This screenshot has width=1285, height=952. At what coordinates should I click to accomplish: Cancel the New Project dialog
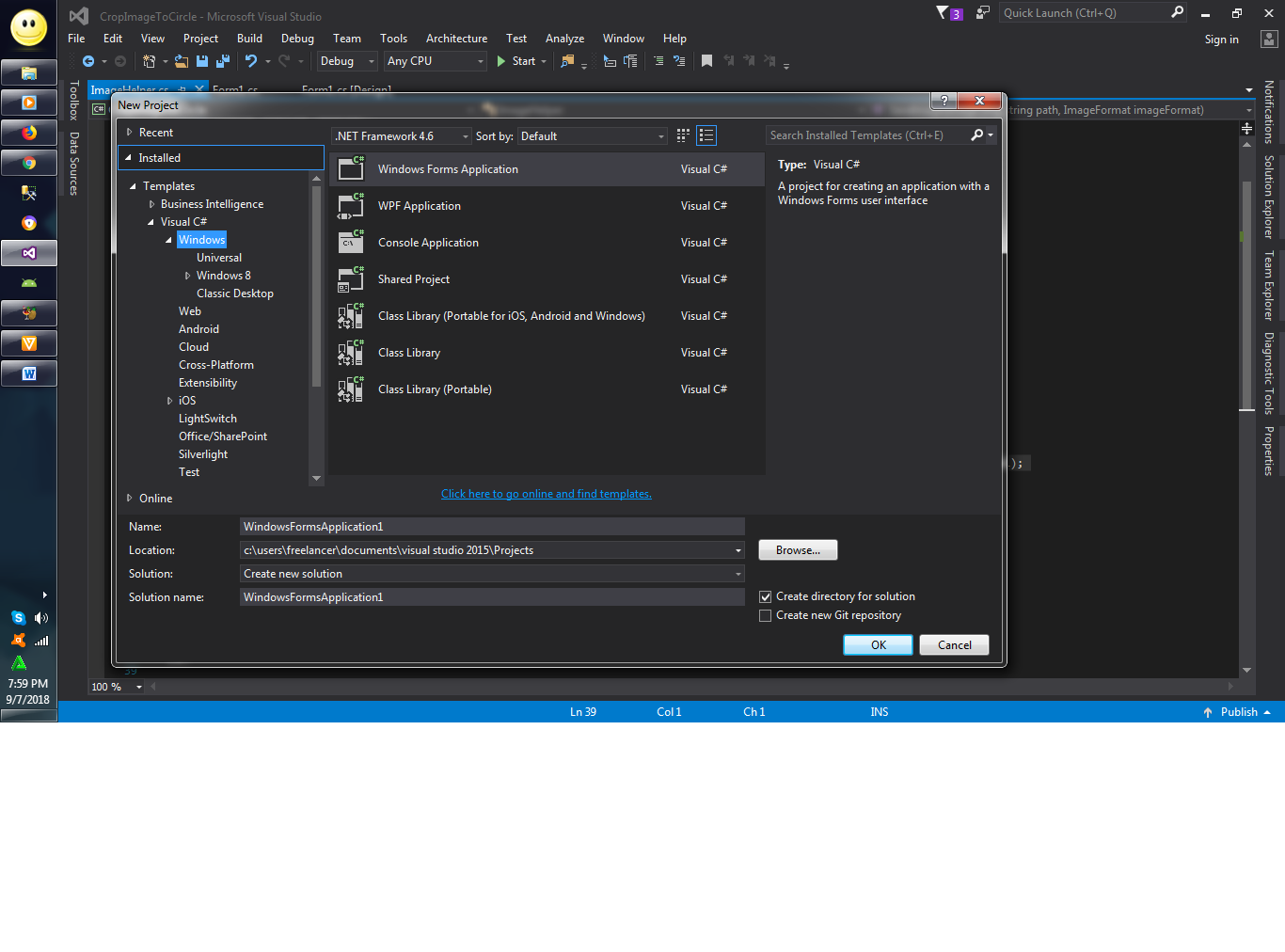click(x=954, y=645)
